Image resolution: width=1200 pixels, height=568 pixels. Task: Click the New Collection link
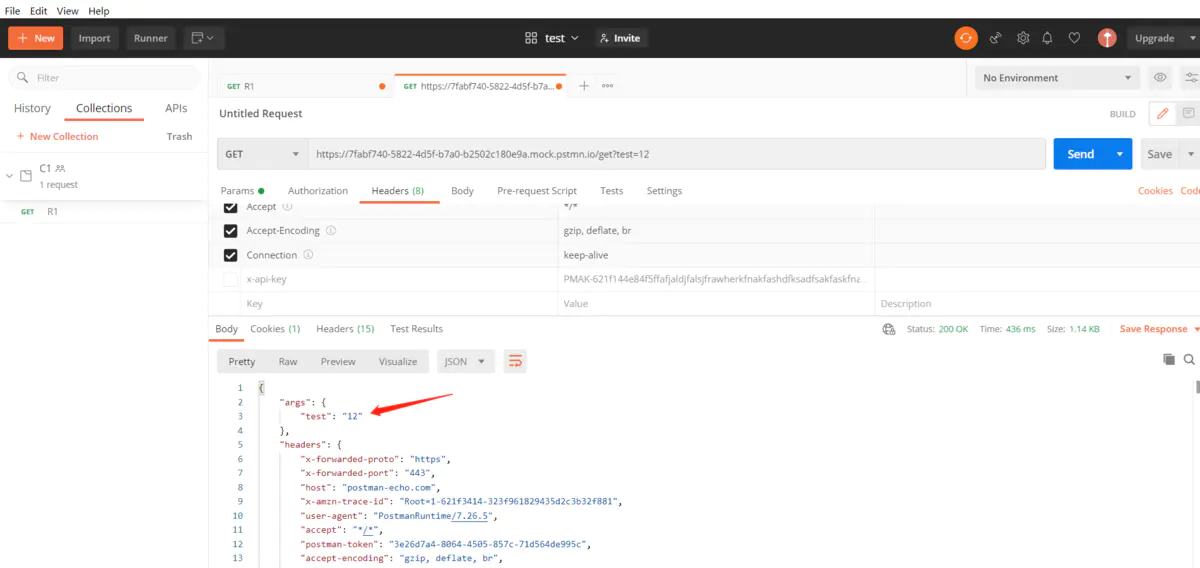(x=64, y=137)
